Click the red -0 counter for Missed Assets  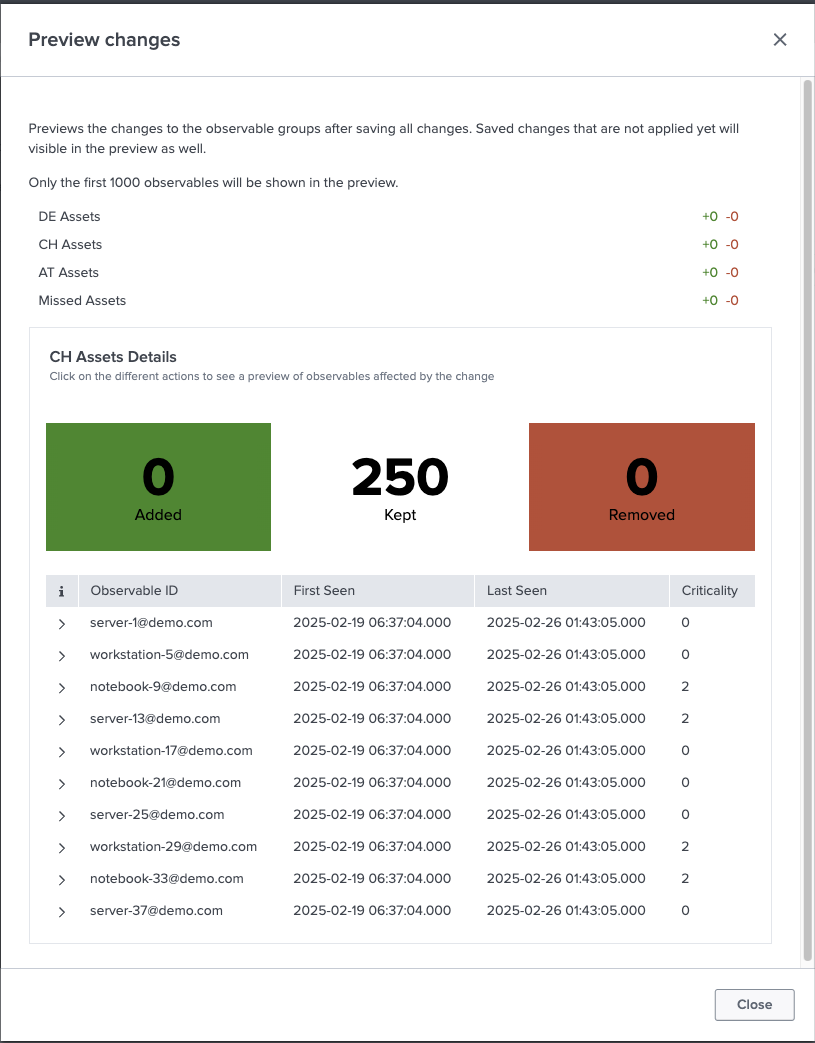pos(733,300)
